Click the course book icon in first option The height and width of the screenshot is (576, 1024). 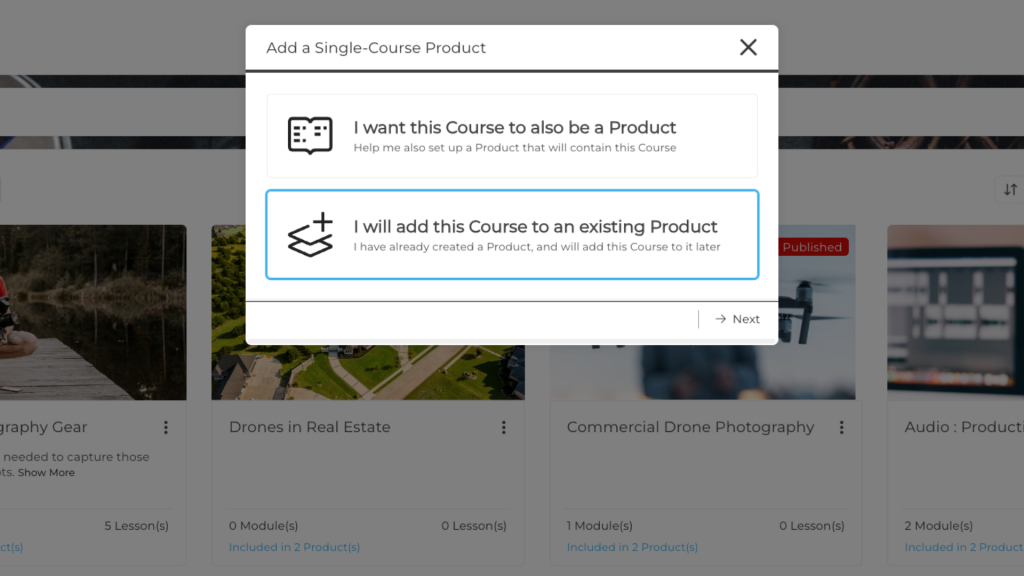pos(310,136)
